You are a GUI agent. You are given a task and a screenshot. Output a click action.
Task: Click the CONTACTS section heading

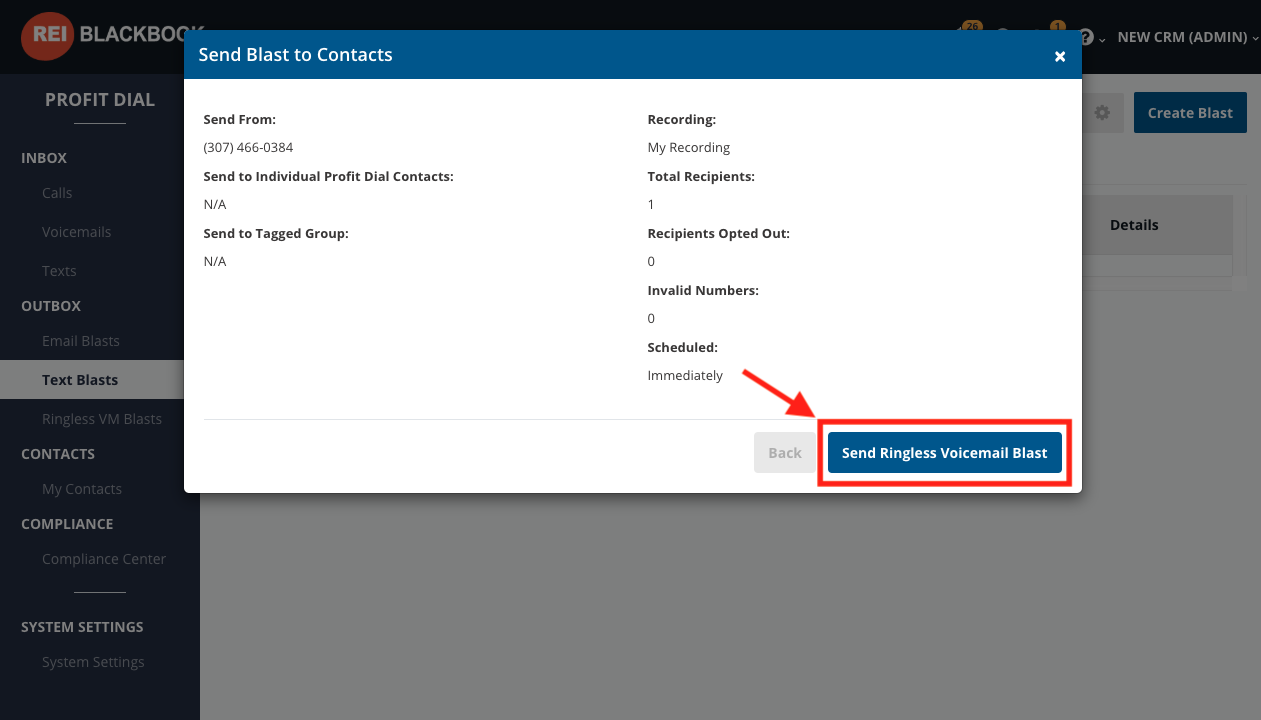pyautogui.click(x=58, y=454)
